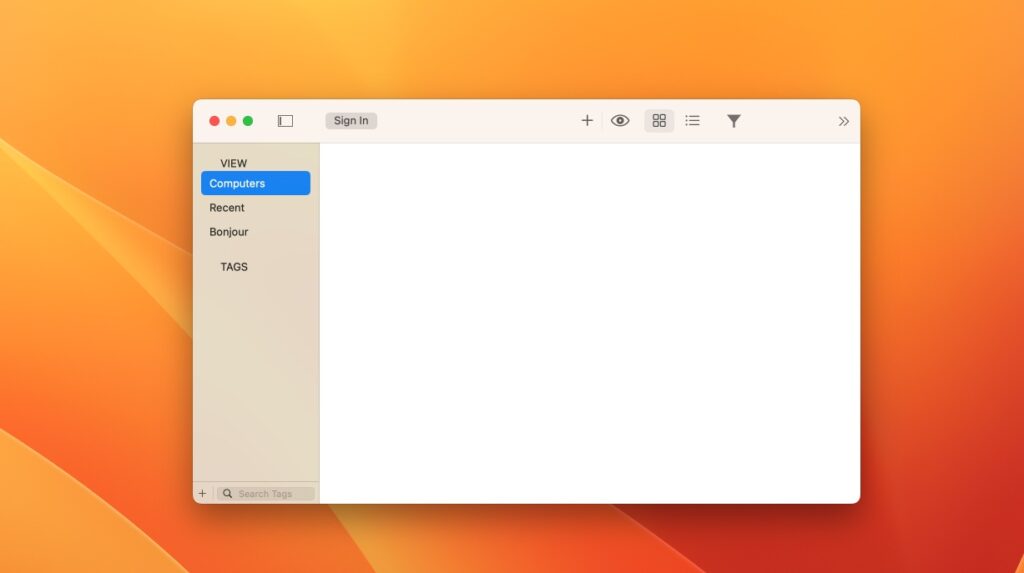
Task: Focus the Search Tags field
Action: pos(266,494)
